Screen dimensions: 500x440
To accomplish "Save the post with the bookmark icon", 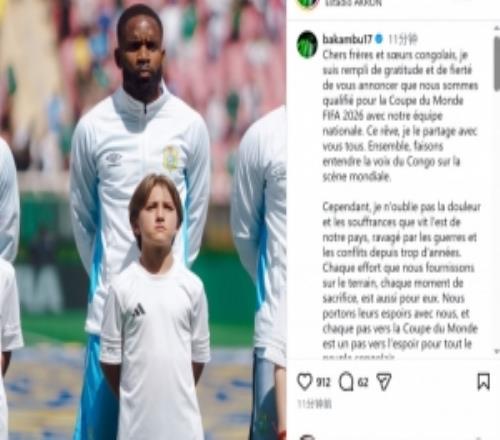I will (x=483, y=382).
